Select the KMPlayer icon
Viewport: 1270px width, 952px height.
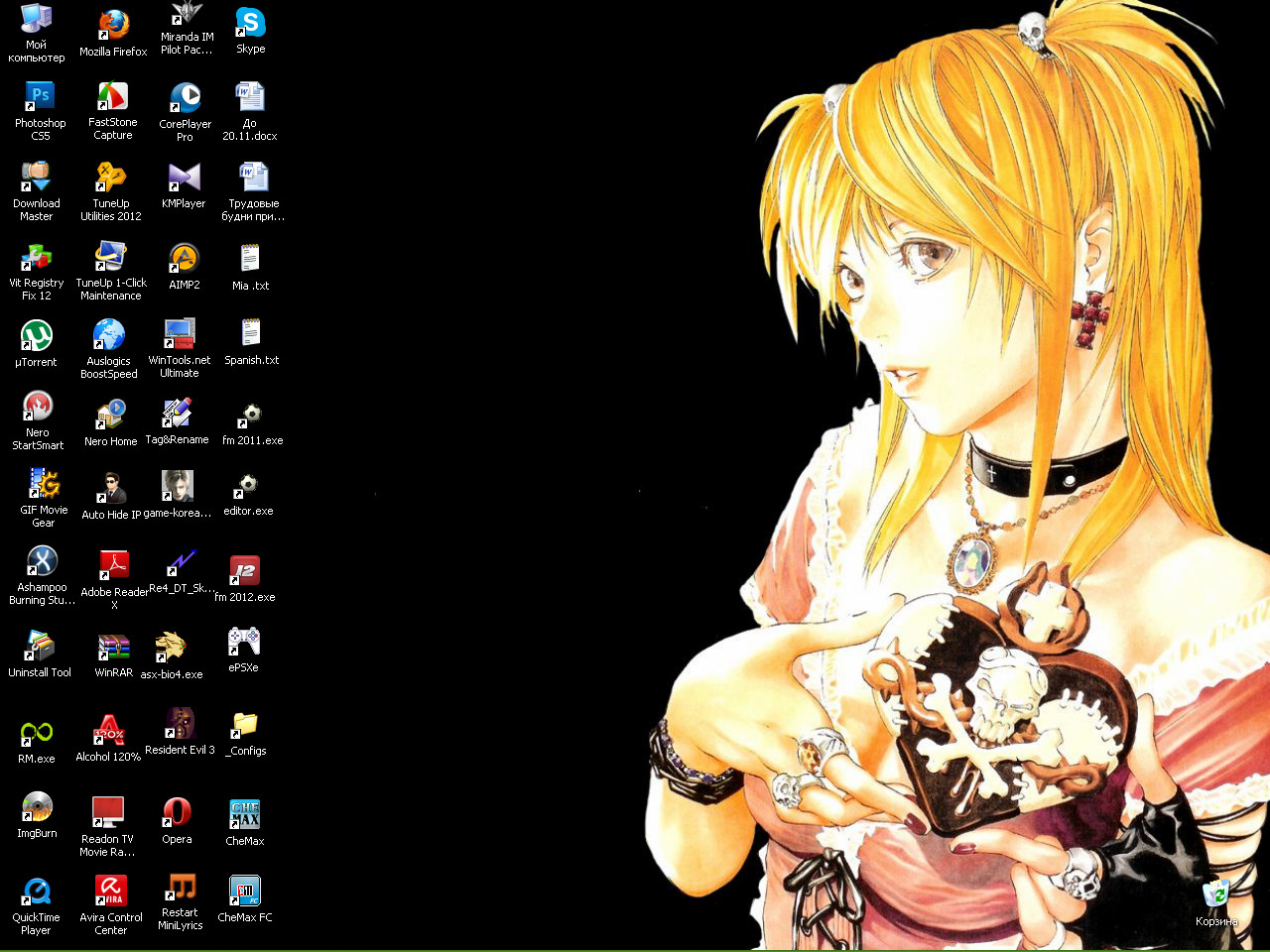point(184,178)
